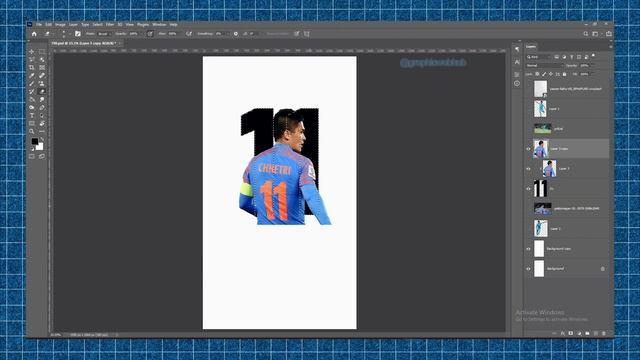
Task: Hide the 11 number layer
Action: (x=528, y=189)
